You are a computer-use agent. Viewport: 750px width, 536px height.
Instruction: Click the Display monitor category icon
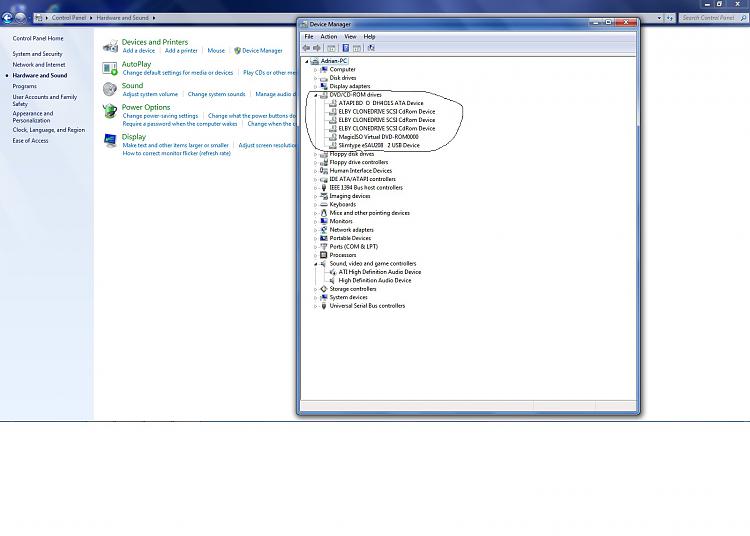coord(110,140)
